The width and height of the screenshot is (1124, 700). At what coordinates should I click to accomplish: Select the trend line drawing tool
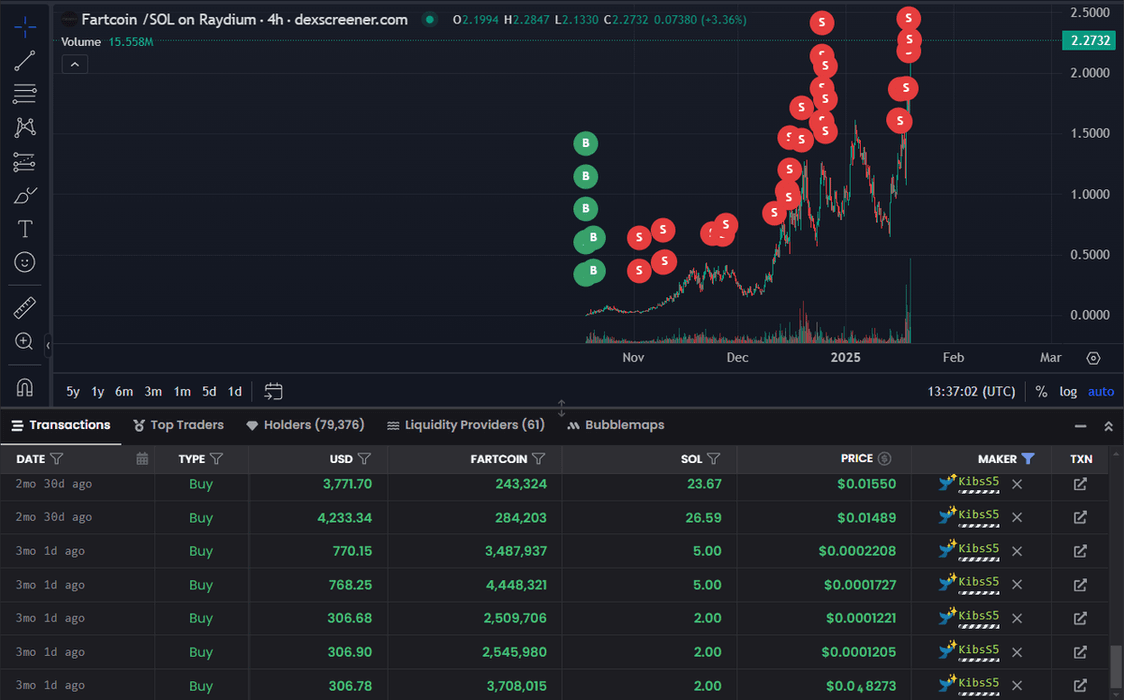coord(24,61)
